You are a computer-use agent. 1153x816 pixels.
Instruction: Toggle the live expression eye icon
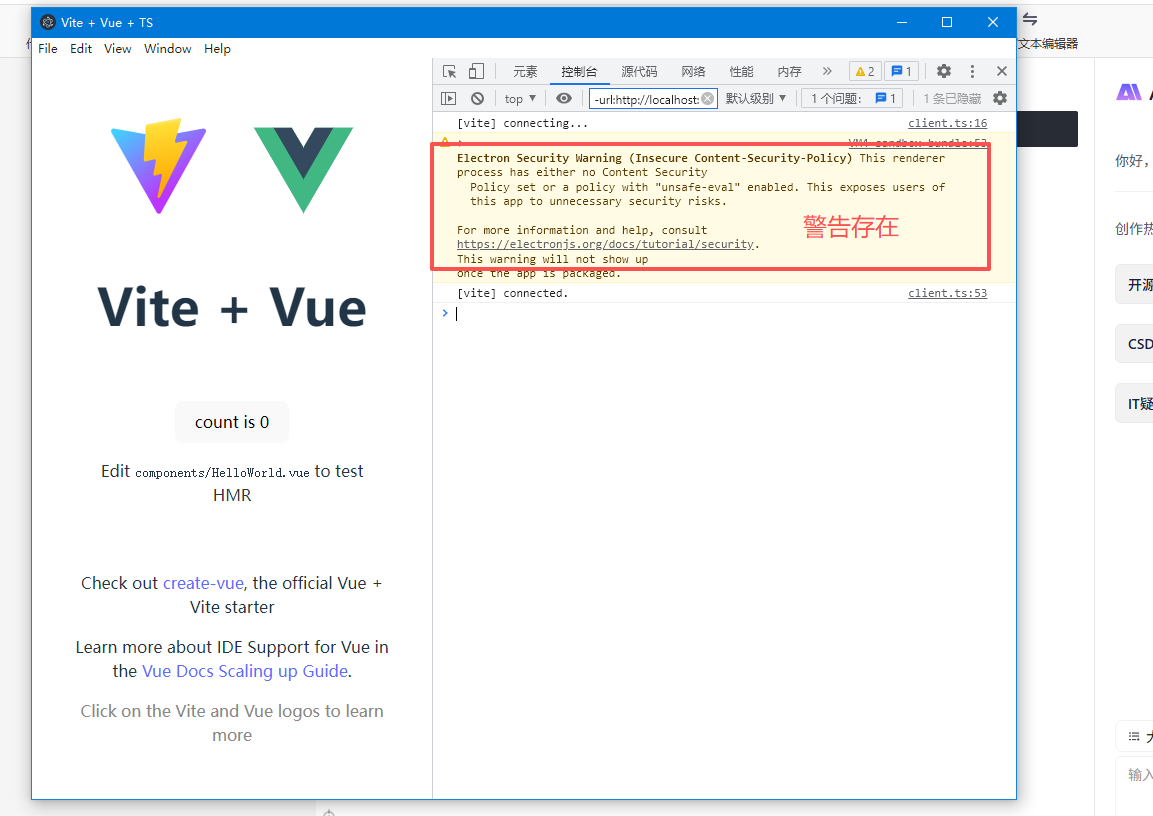pos(564,99)
